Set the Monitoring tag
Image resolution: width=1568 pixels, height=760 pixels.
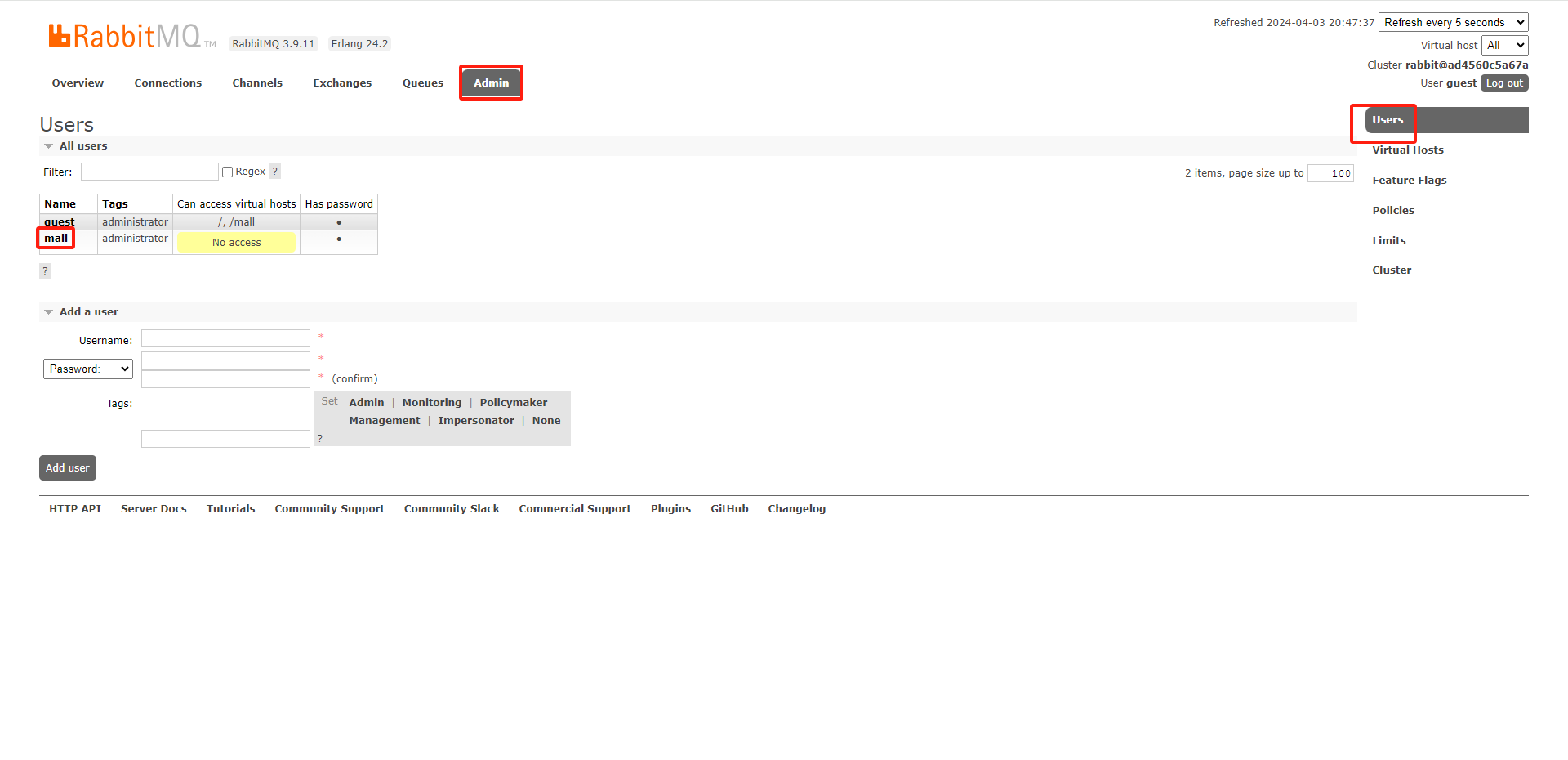click(431, 403)
